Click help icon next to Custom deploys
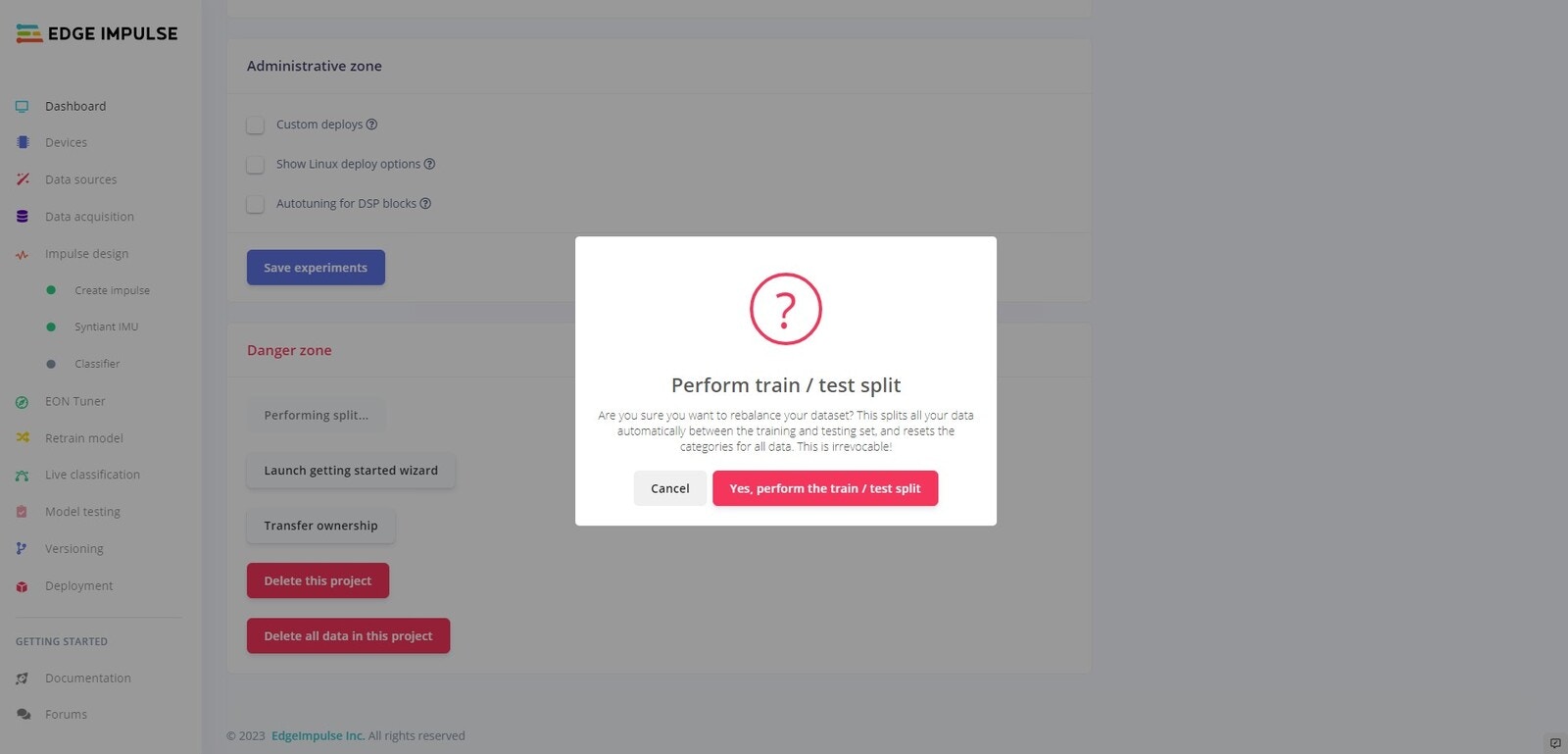 coord(371,125)
